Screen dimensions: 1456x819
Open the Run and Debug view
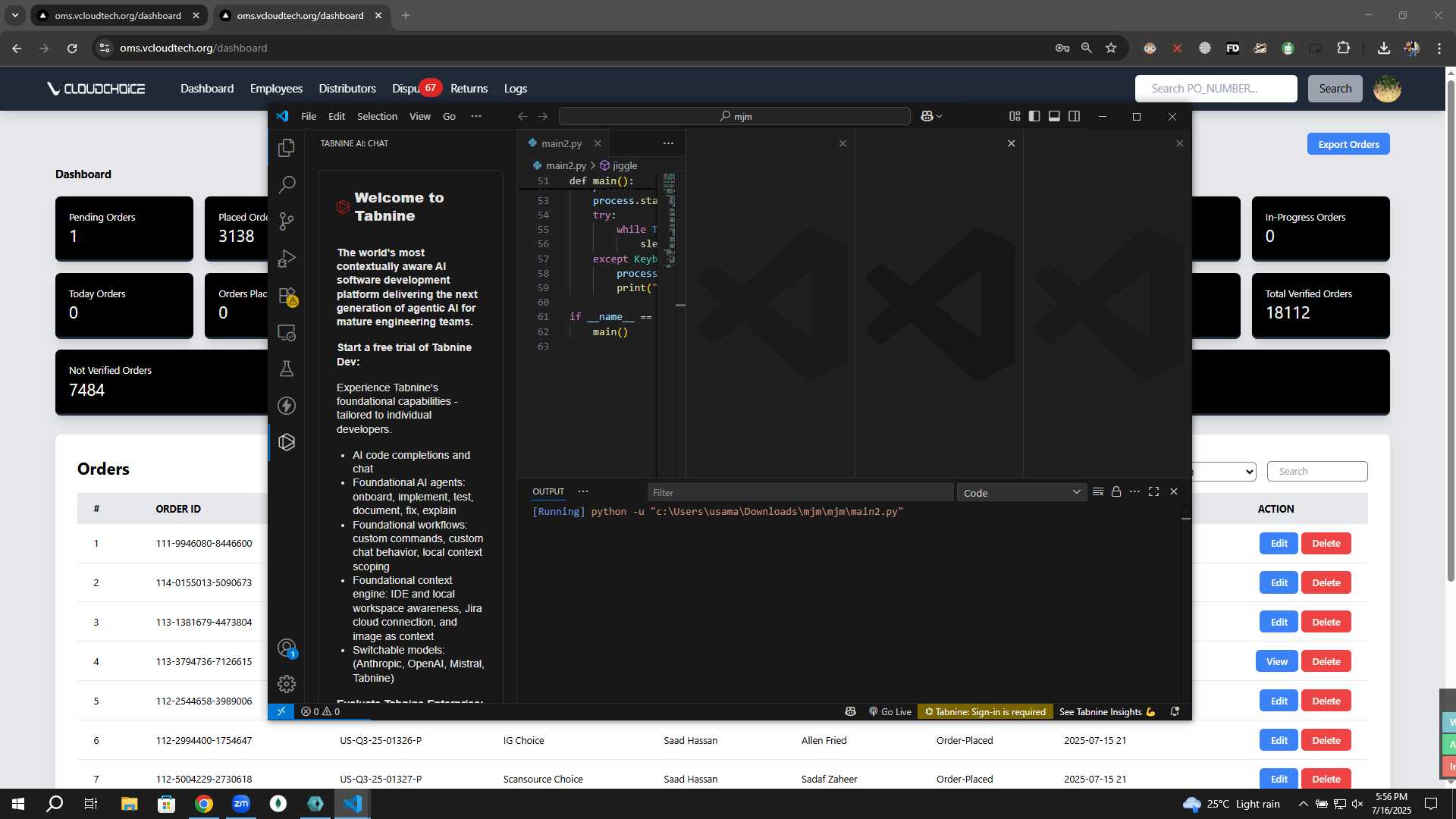tap(287, 259)
